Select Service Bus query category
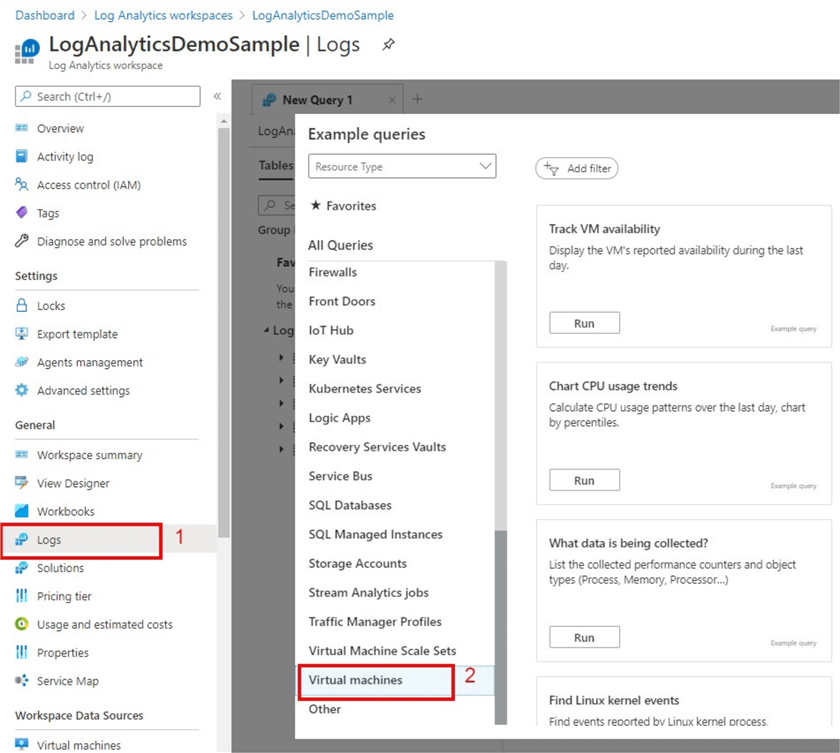Viewport: 840px width, 753px height. point(340,476)
